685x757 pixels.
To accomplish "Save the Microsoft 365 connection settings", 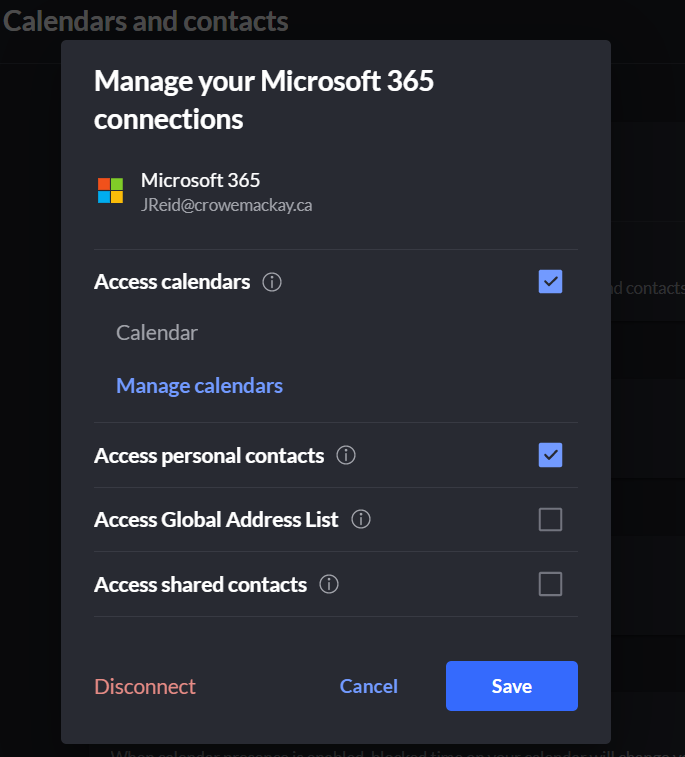I will (512, 686).
